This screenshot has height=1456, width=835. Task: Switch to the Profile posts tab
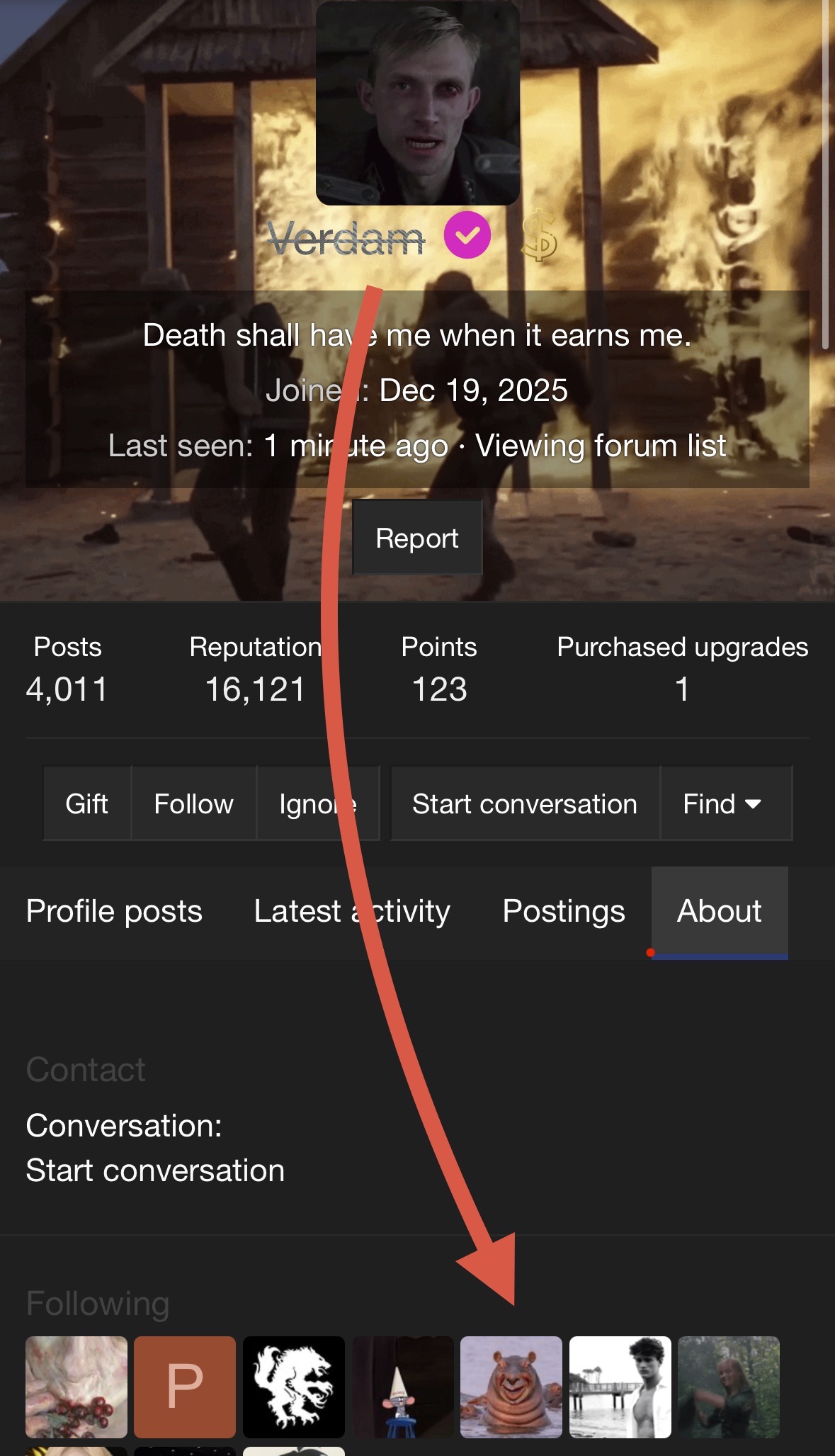tap(114, 911)
